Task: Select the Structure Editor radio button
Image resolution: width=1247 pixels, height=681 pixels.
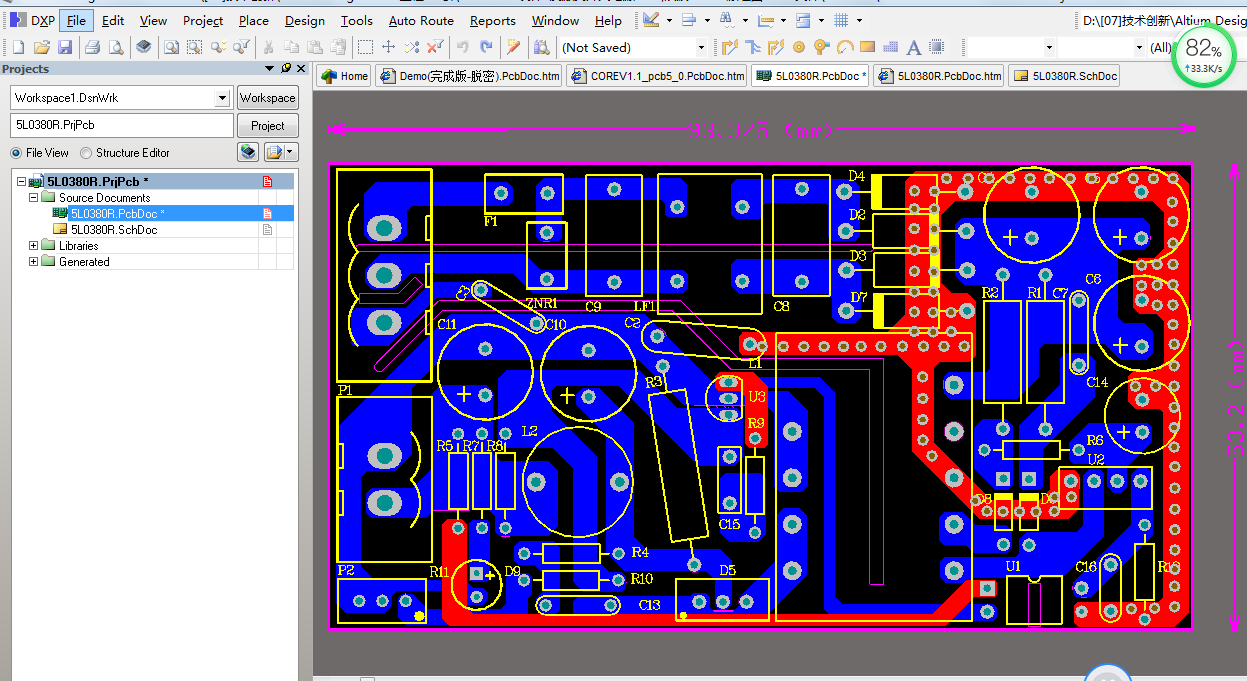Action: (x=86, y=153)
